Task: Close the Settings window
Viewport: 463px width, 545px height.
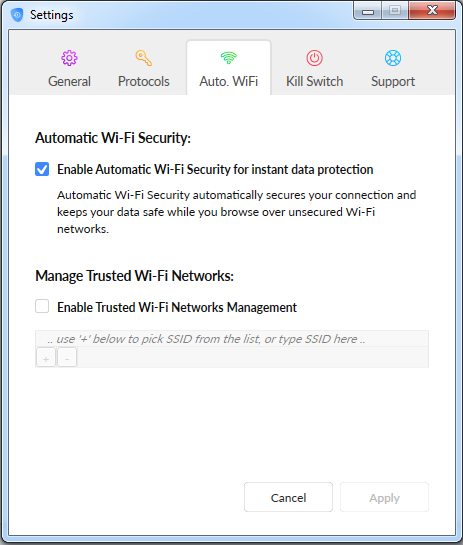Action: 432,10
